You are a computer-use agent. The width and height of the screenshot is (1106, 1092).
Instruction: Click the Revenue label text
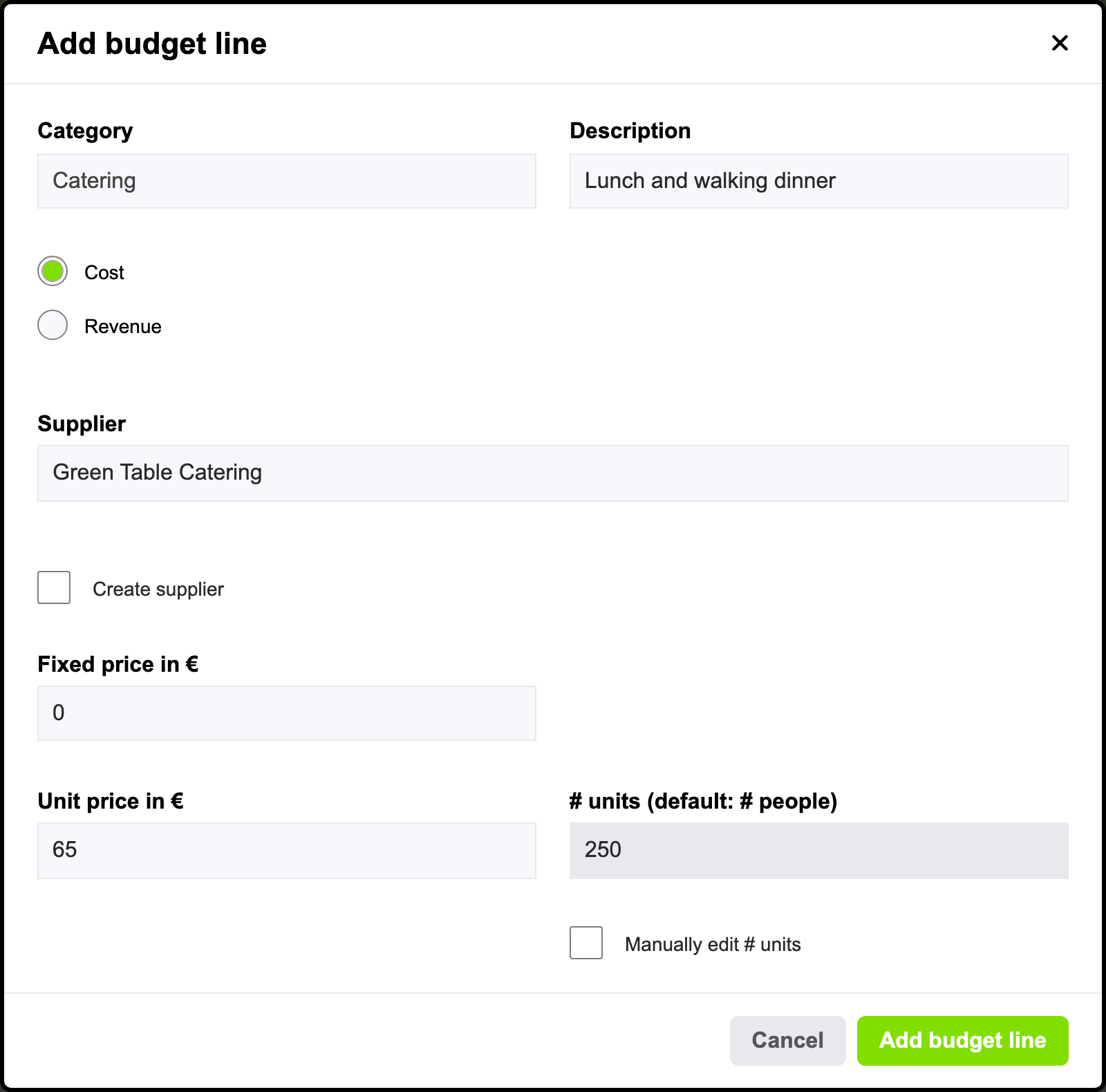[123, 326]
